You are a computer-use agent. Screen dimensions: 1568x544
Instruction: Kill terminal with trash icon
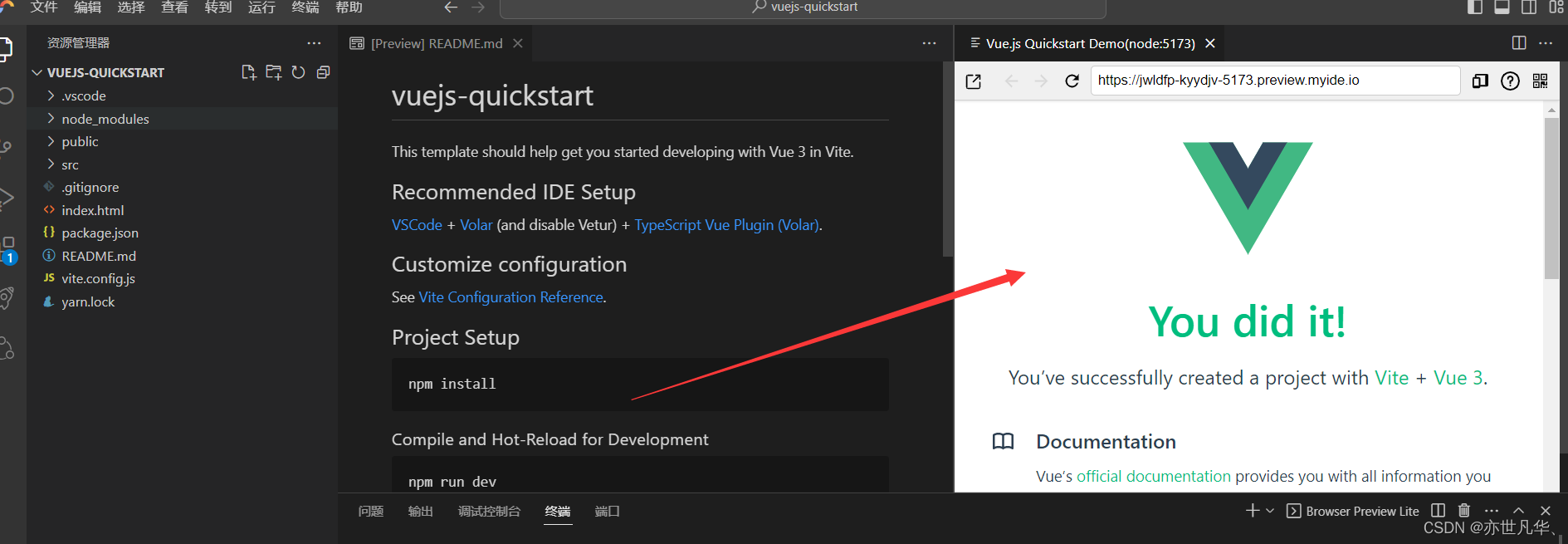click(1464, 510)
